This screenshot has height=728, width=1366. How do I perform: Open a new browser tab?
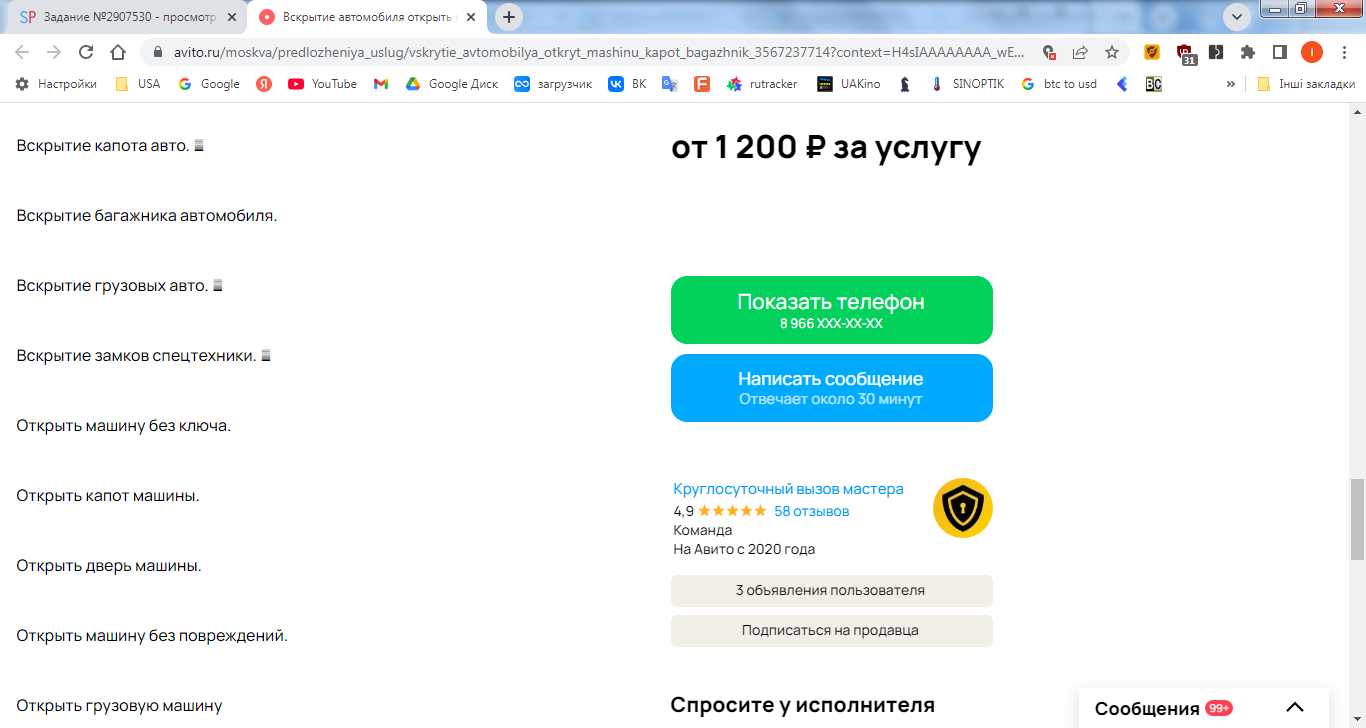[509, 17]
